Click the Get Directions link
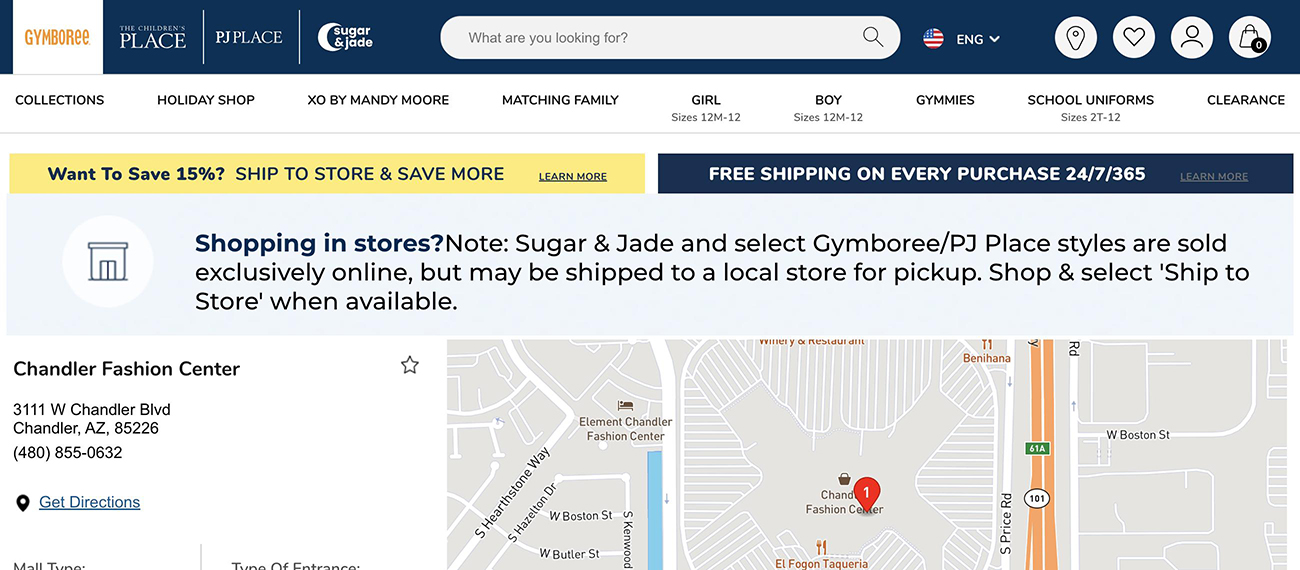The width and height of the screenshot is (1300, 570). [89, 502]
